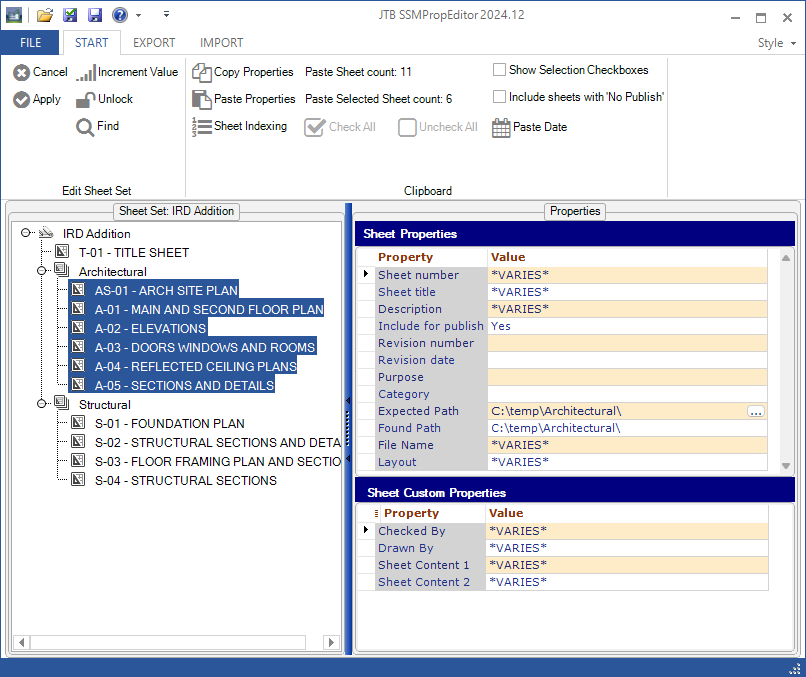Enable Show Selection Checkboxes

[x=499, y=70]
